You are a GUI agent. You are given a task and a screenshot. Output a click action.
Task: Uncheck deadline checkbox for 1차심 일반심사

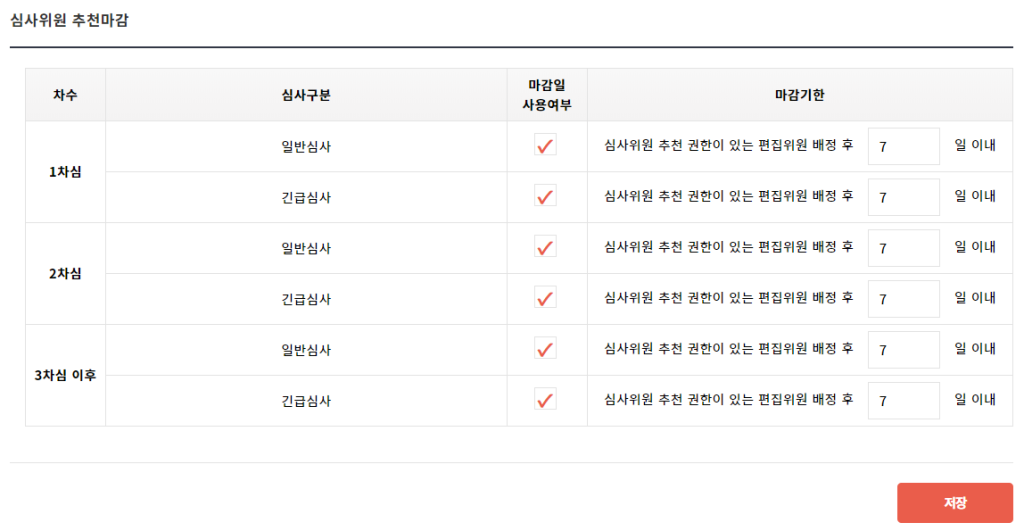point(545,145)
